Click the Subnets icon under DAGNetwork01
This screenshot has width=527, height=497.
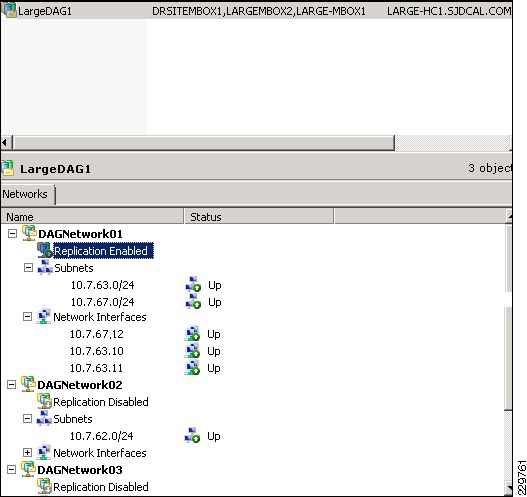pyautogui.click(x=45, y=267)
